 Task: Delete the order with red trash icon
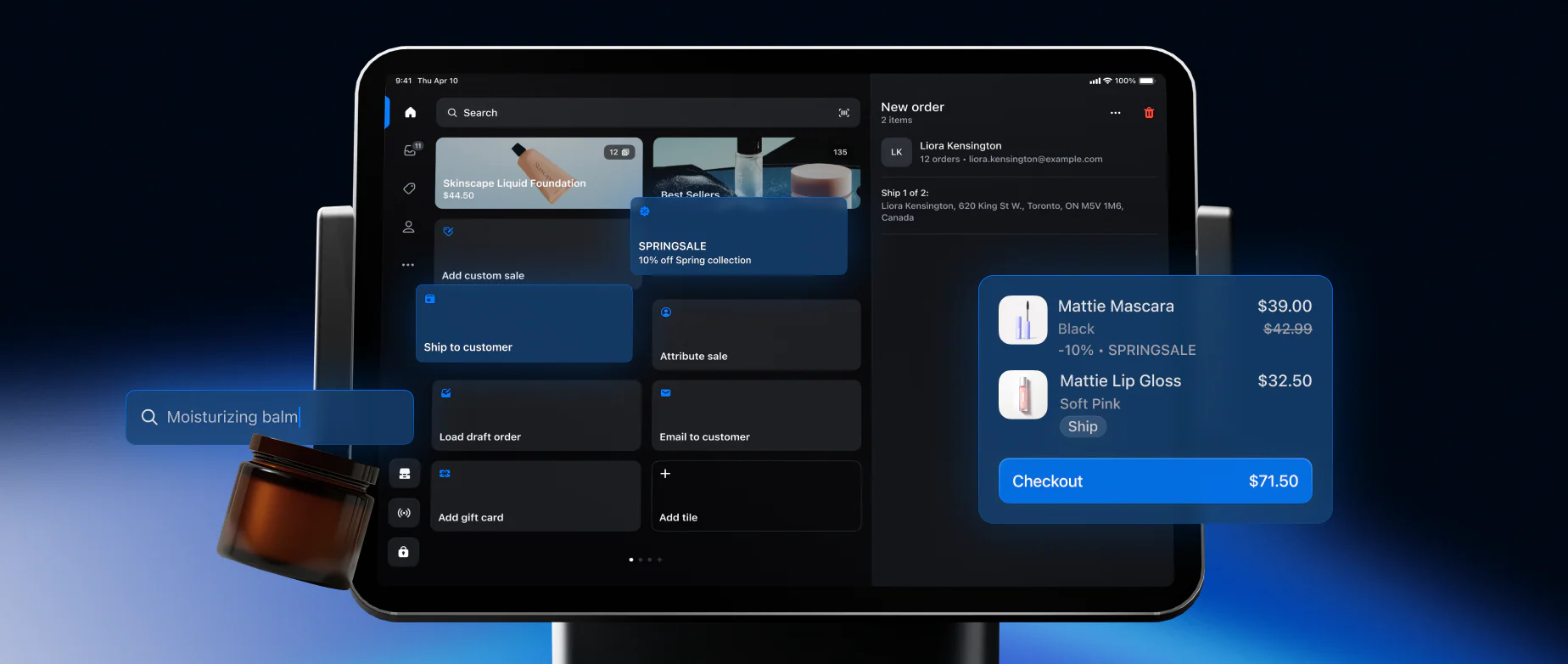1149,113
